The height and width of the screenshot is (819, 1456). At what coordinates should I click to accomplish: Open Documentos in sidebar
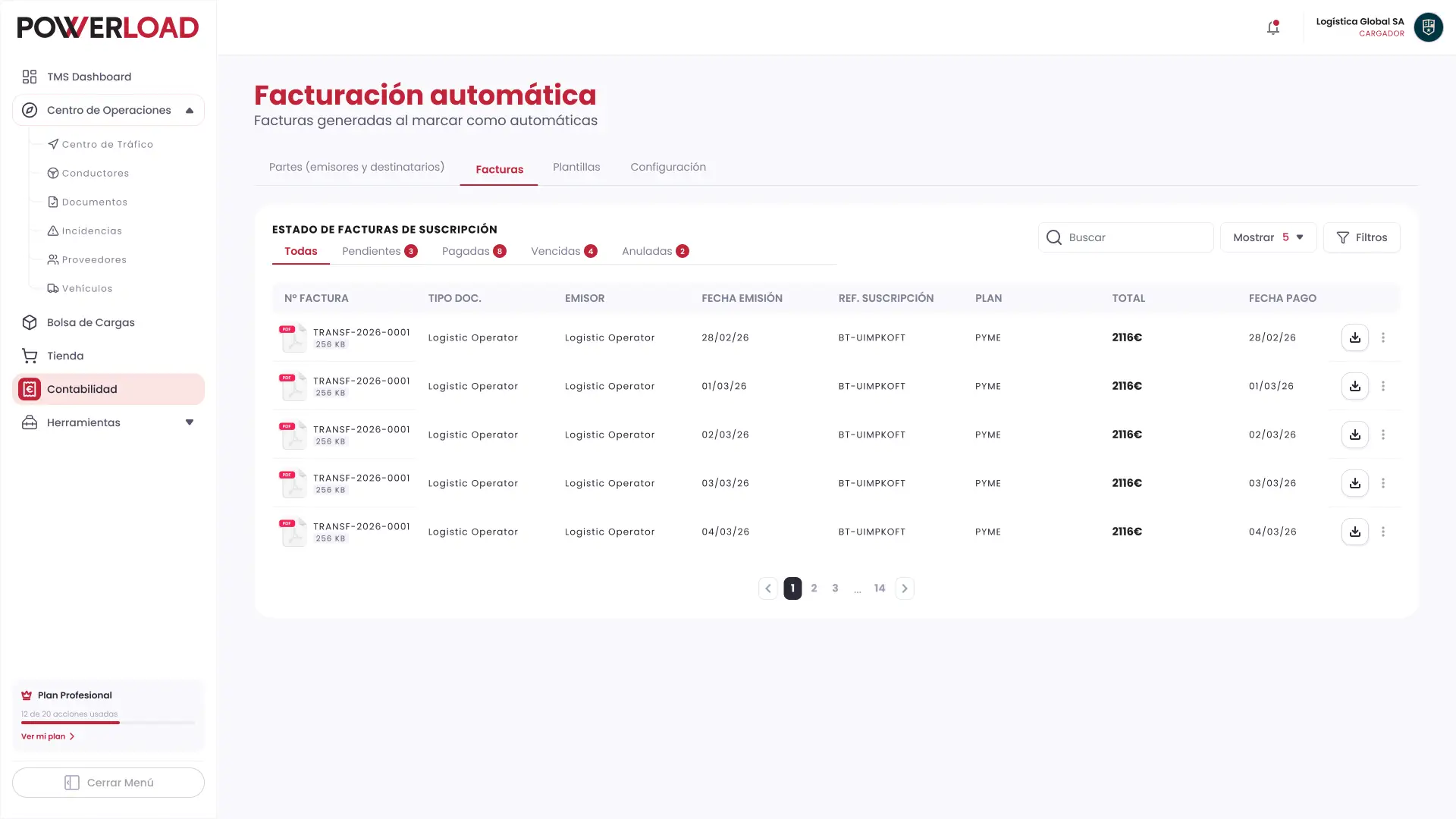pyautogui.click(x=87, y=202)
